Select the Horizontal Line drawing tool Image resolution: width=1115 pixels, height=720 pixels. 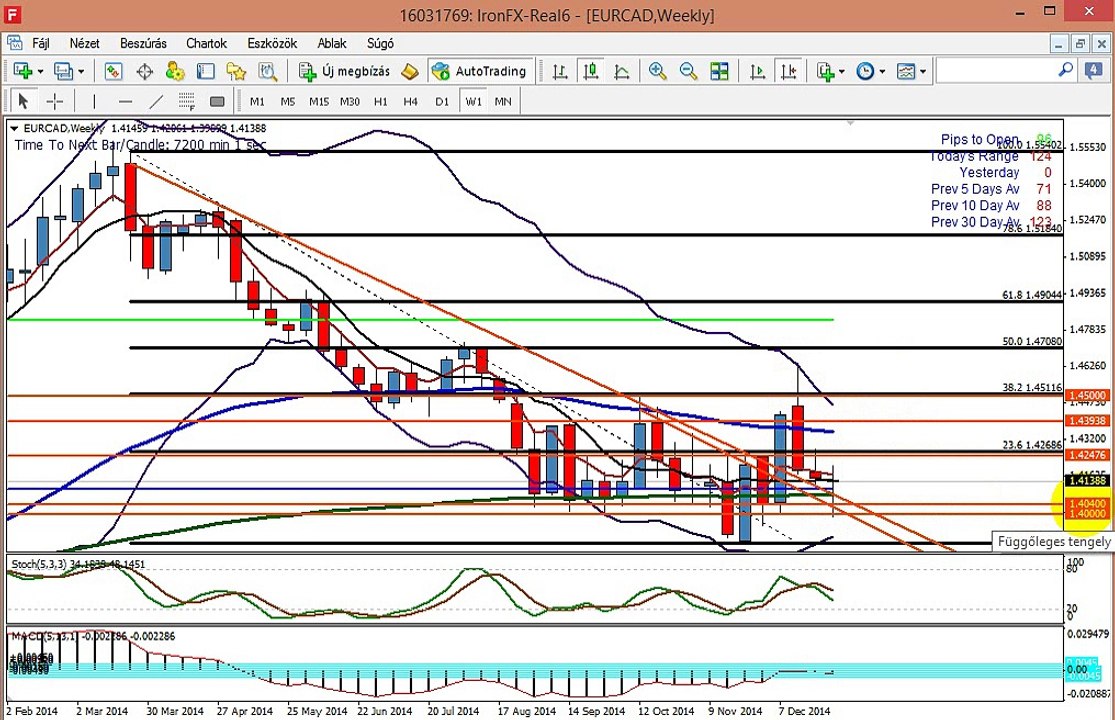click(125, 102)
